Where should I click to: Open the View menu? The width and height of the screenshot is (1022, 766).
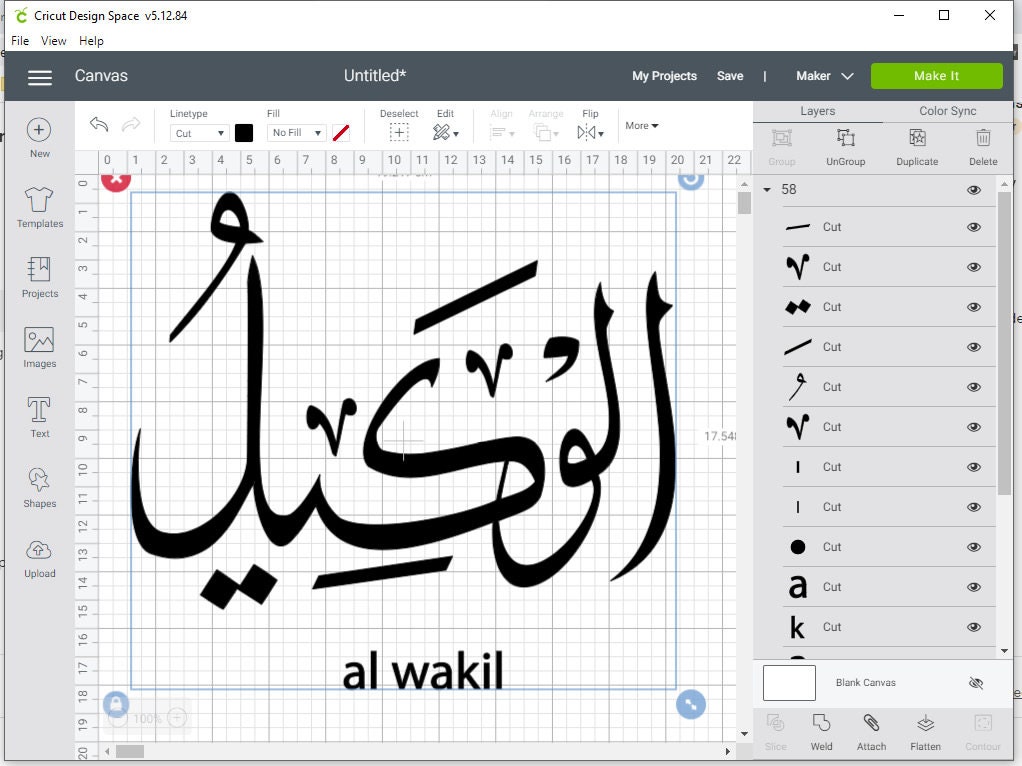(53, 41)
